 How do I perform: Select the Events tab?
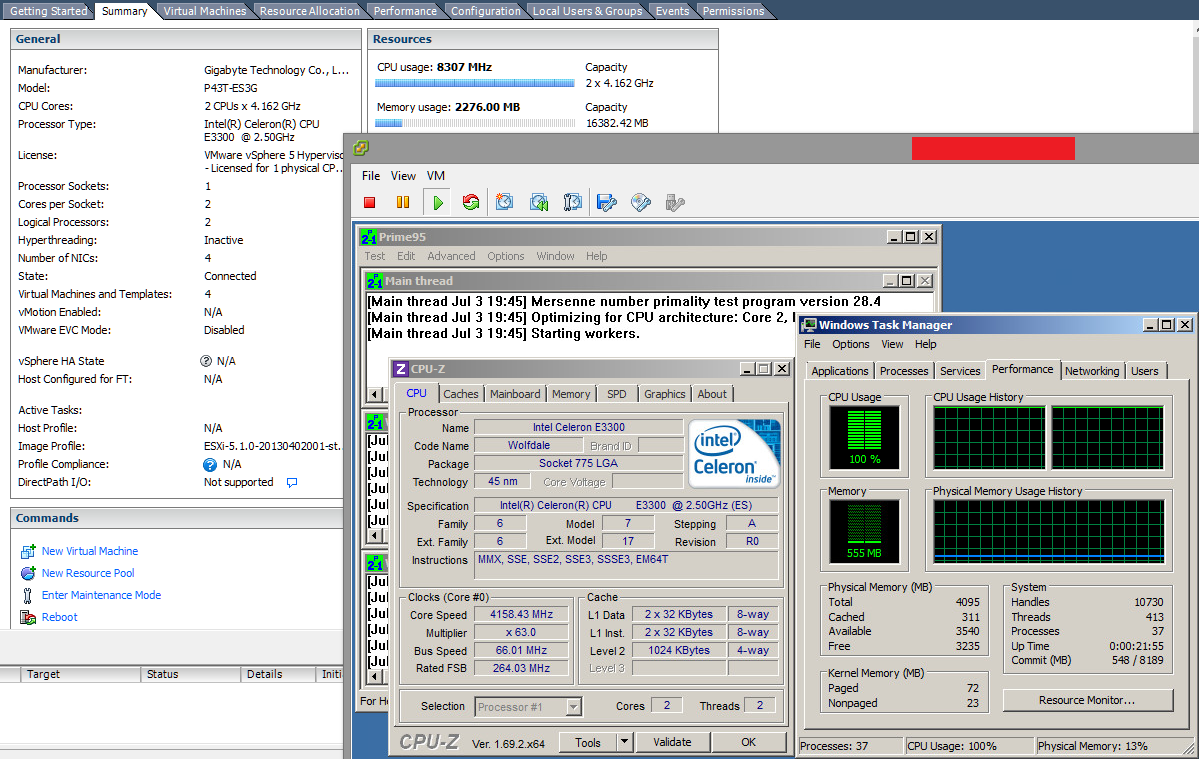pyautogui.click(x=672, y=11)
